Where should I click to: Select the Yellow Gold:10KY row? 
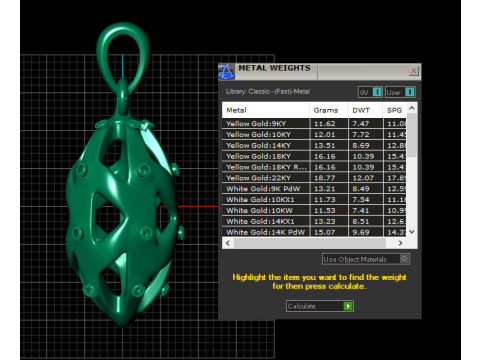click(x=314, y=135)
